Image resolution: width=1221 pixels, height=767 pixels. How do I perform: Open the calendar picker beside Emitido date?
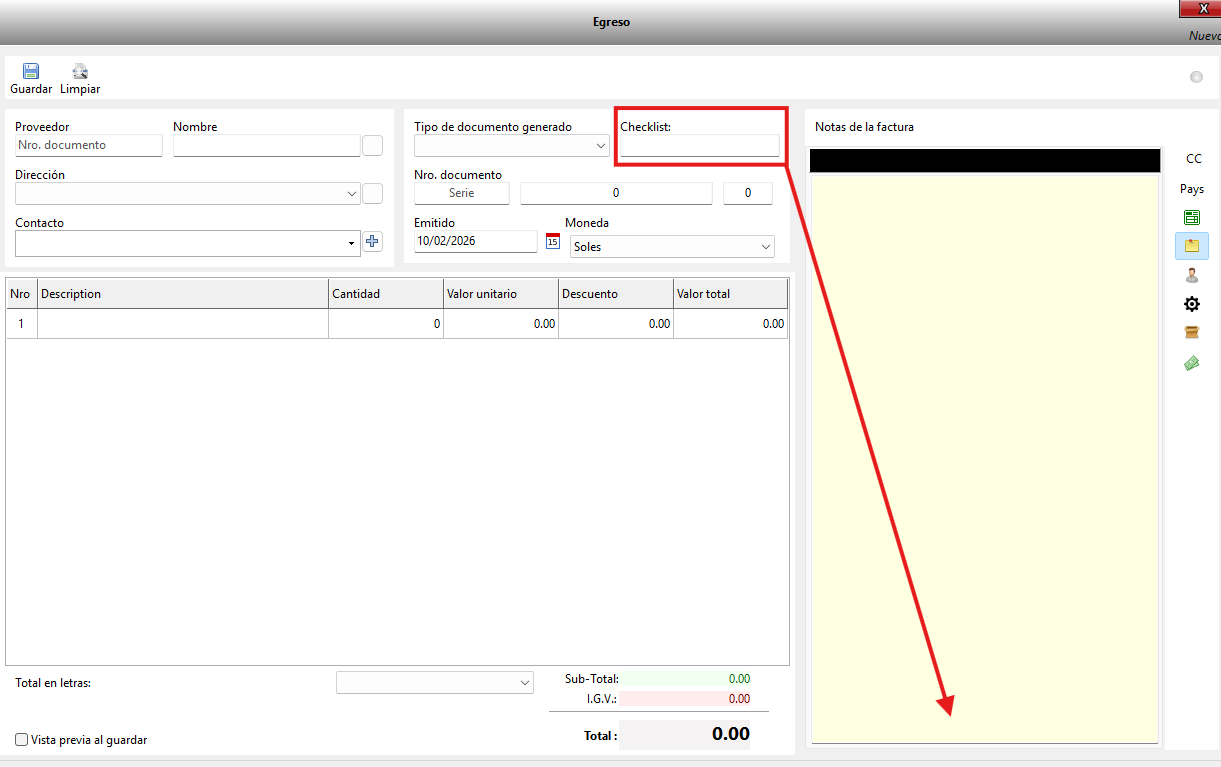(553, 241)
